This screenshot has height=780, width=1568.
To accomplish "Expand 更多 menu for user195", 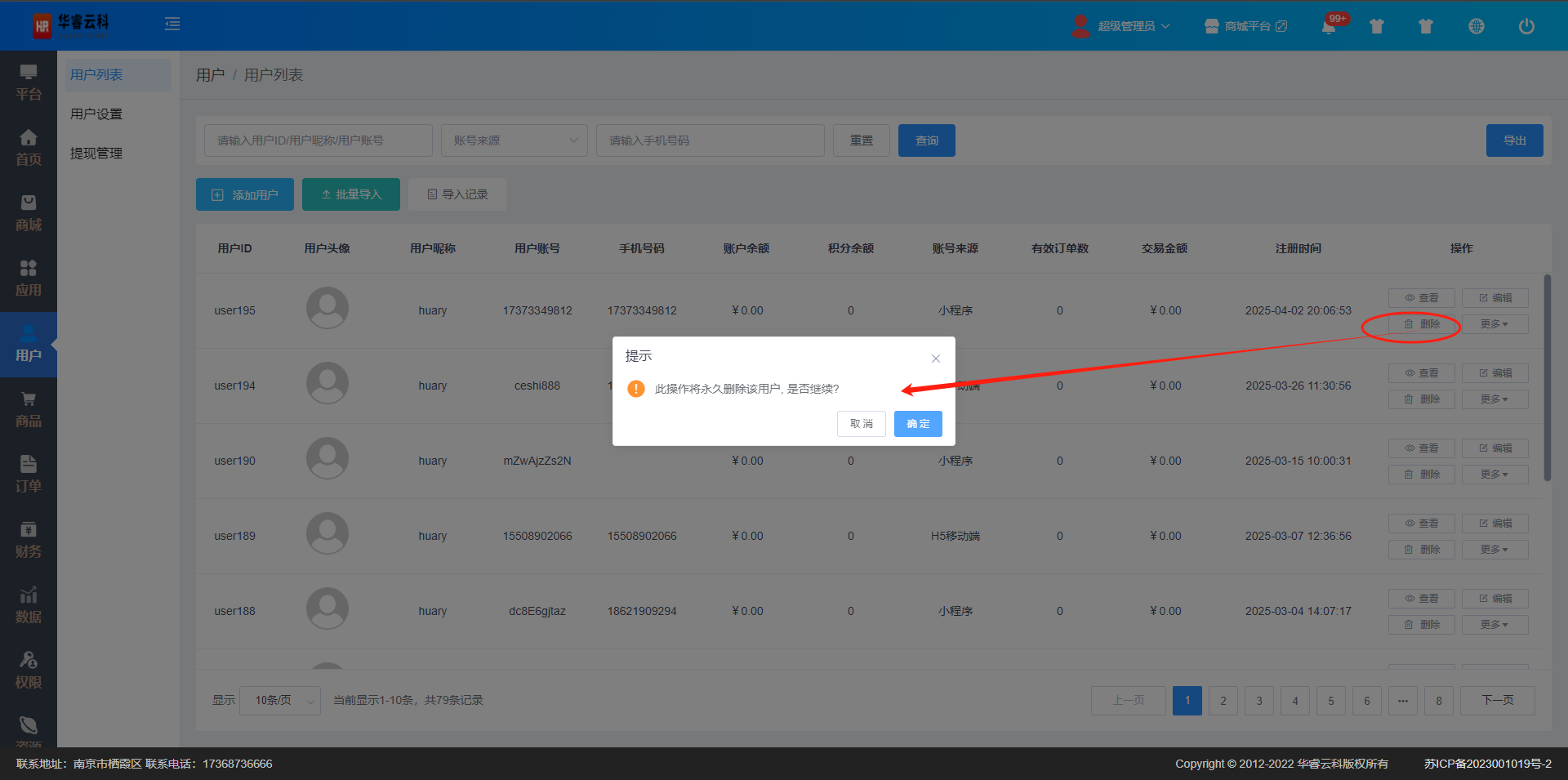I will click(1494, 324).
